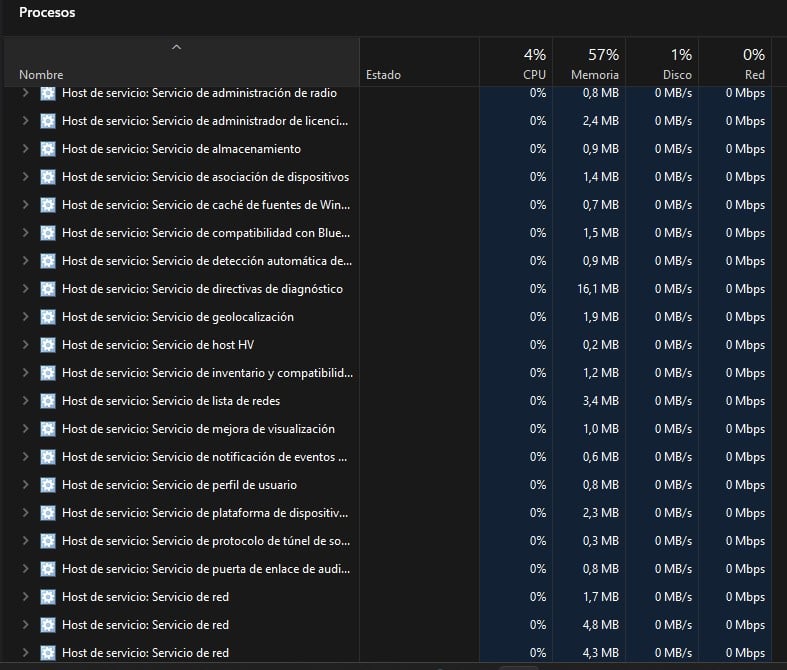Expand the Servicio de almacenamiento row
Image resolution: width=787 pixels, height=670 pixels.
point(25,149)
